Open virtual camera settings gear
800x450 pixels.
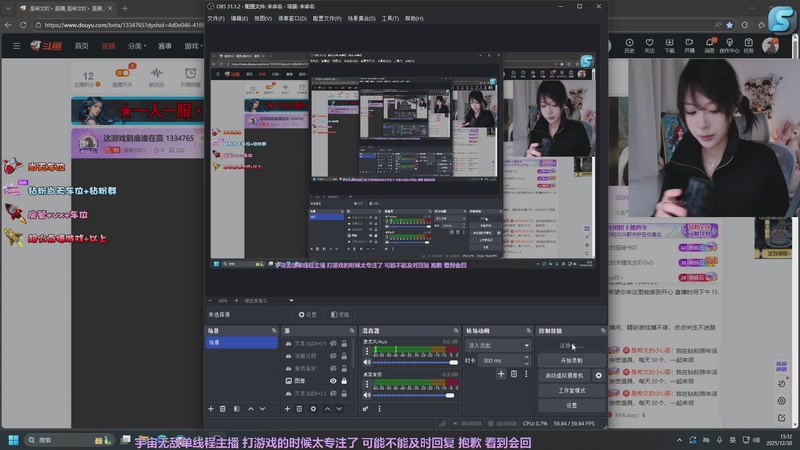[x=598, y=376]
